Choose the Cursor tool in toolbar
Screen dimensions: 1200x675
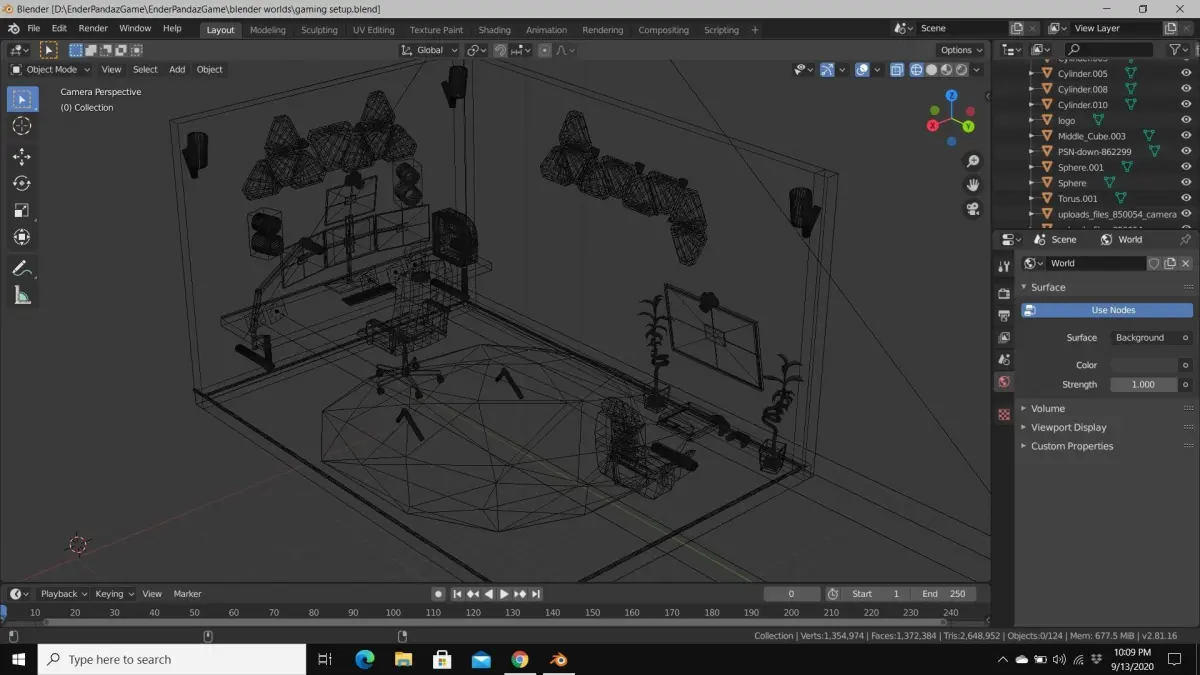[x=22, y=126]
